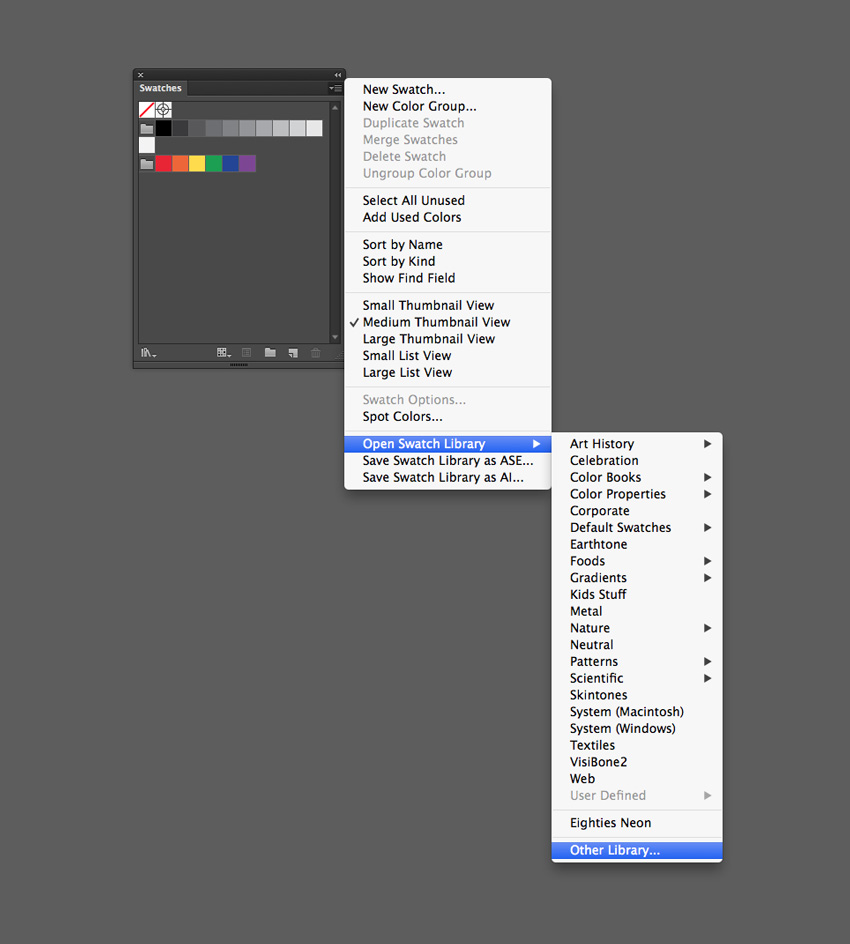Expand the Scientific submenu

(637, 678)
